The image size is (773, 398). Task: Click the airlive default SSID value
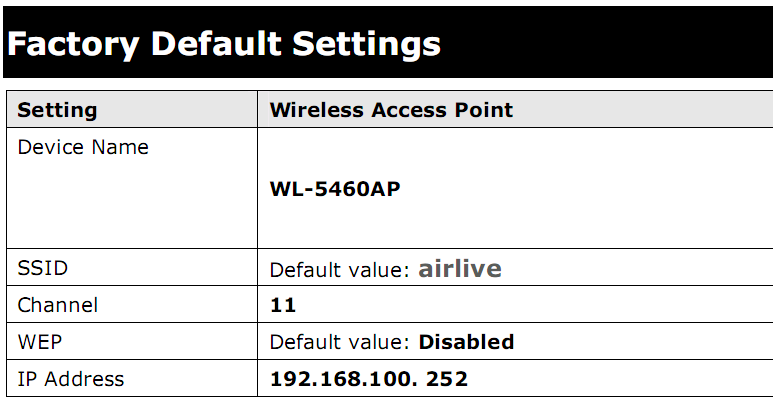pyautogui.click(x=460, y=269)
